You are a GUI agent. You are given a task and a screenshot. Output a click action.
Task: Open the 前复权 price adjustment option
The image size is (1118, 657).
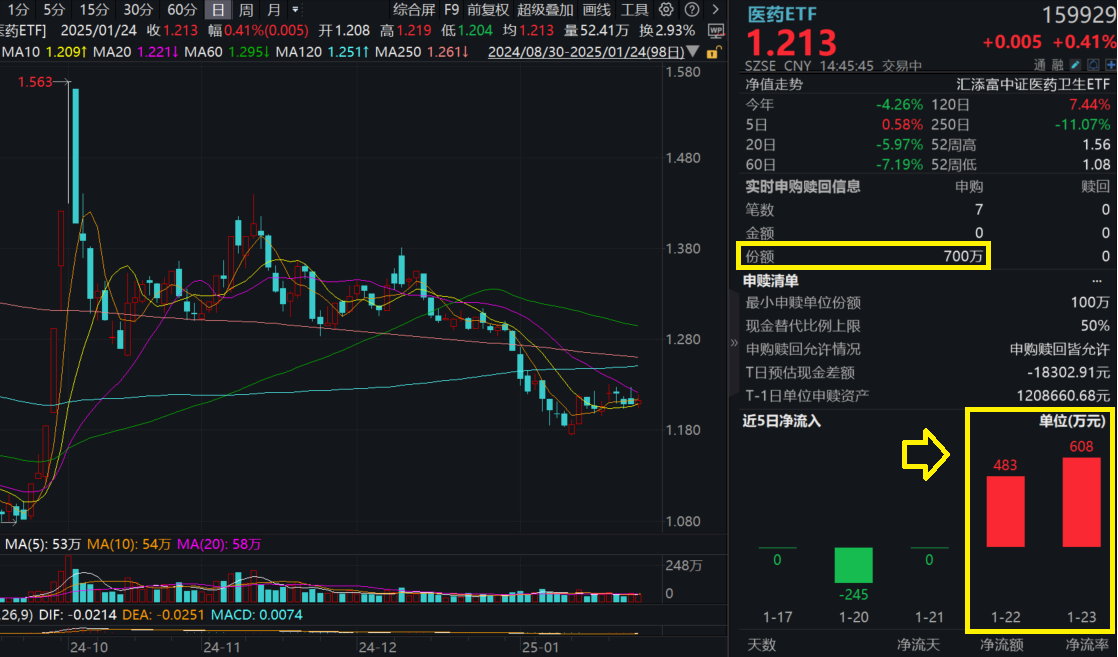488,10
